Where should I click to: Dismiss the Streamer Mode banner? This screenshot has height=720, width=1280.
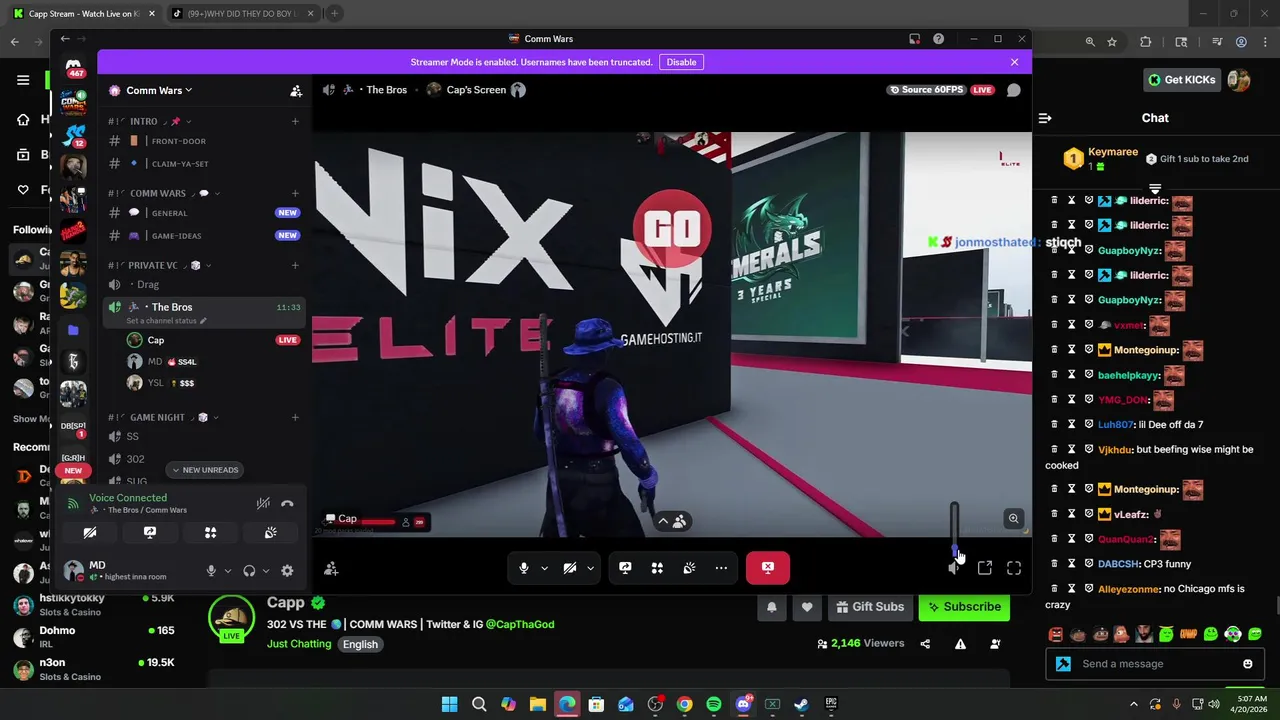point(1014,62)
